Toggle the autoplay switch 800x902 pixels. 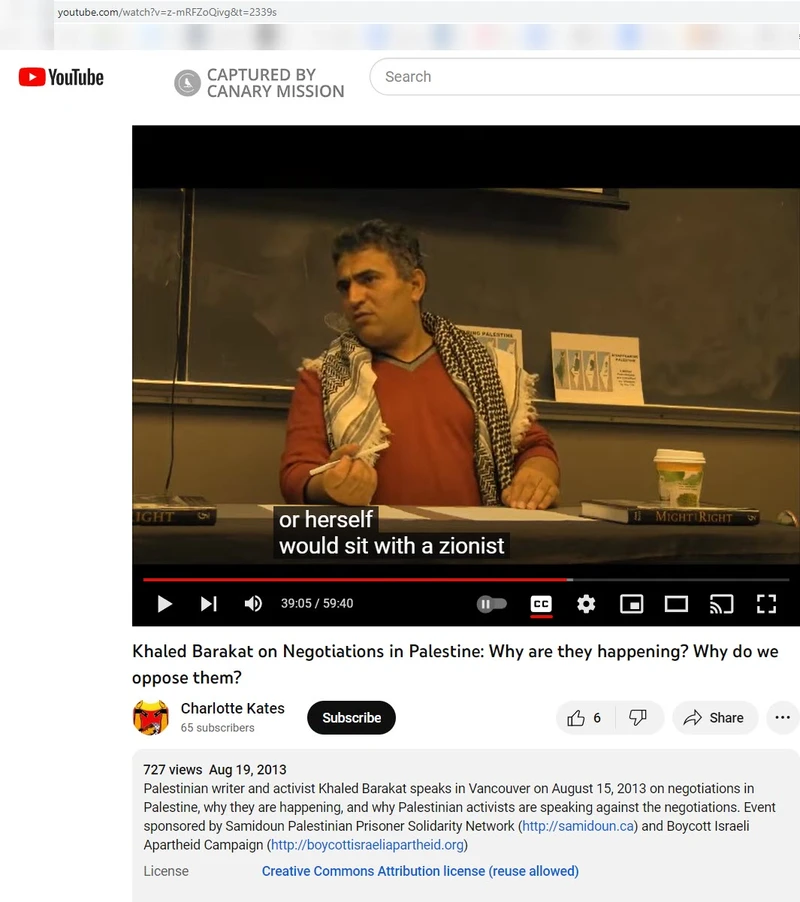492,604
